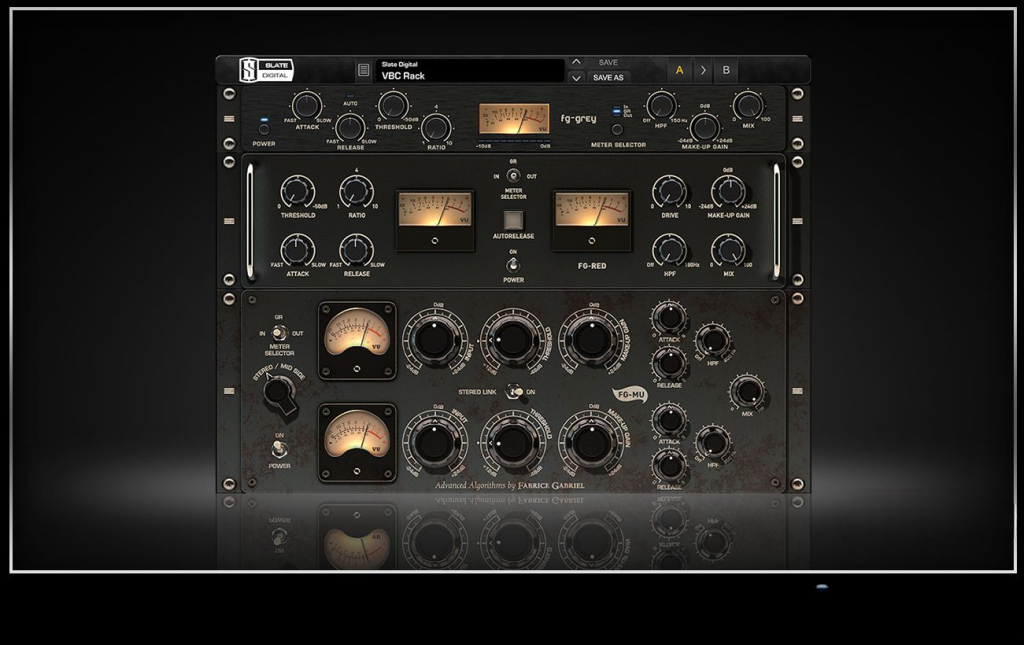
Task: Open the preset browser list icon
Action: 364,71
